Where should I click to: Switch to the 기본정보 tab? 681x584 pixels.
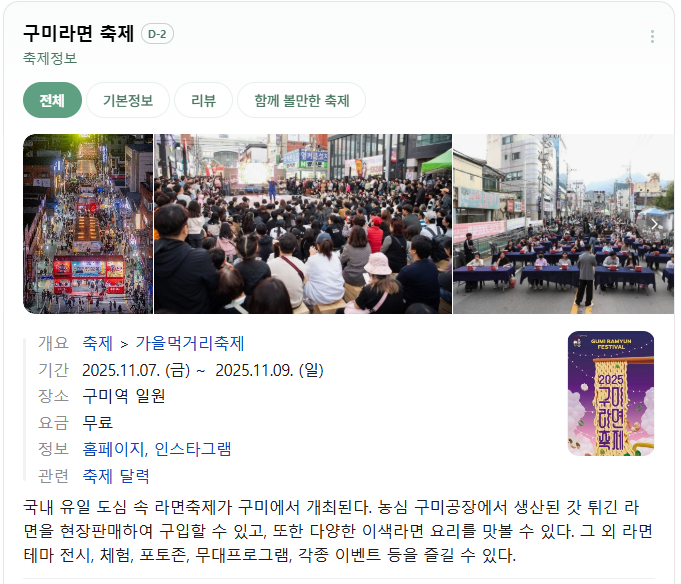(x=128, y=100)
